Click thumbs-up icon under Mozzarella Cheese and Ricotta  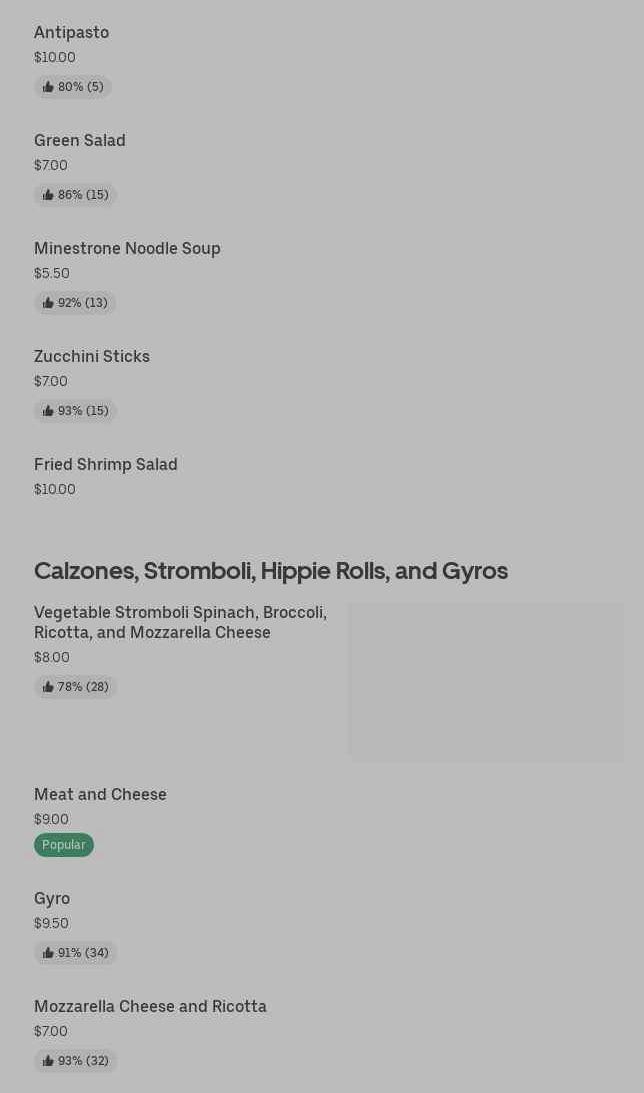pyautogui.click(x=48, y=1061)
